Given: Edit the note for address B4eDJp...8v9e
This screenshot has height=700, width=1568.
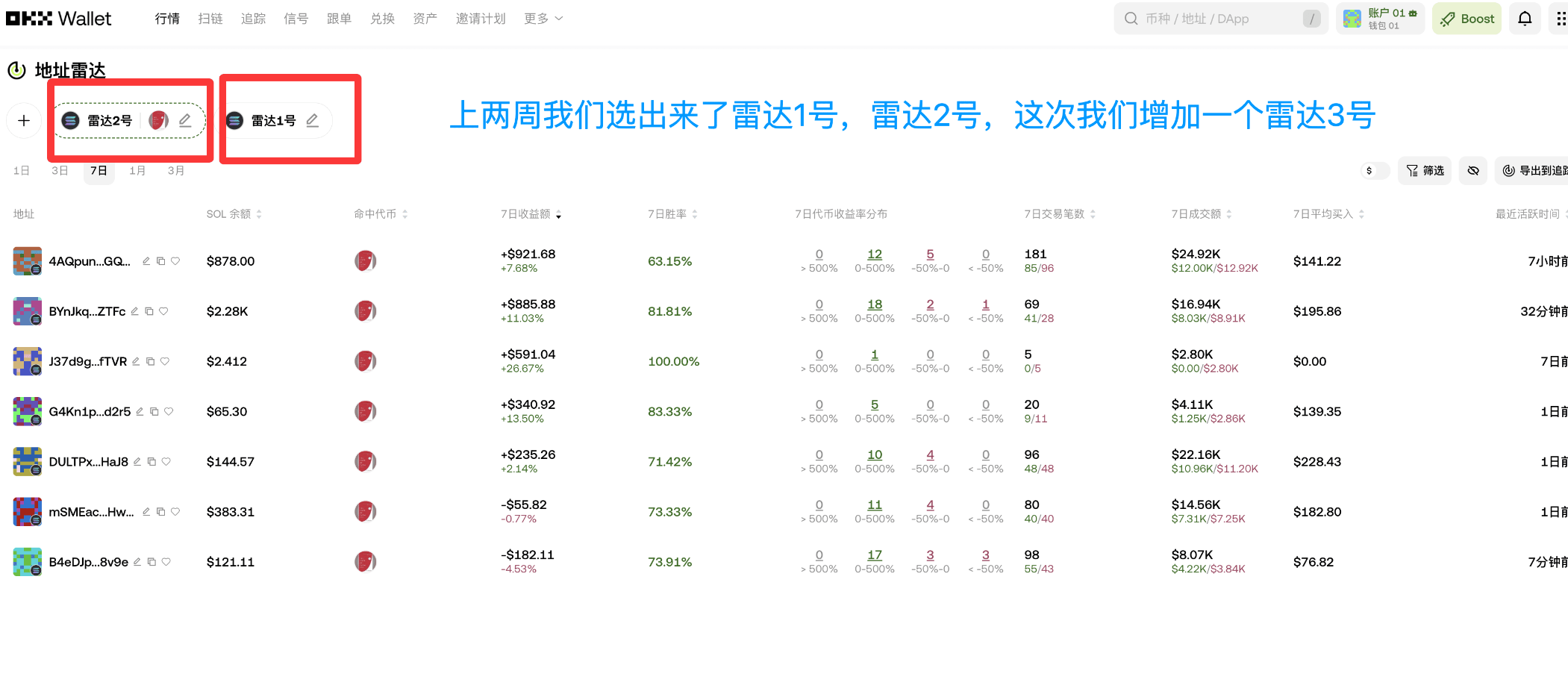Looking at the screenshot, I should coord(137,562).
